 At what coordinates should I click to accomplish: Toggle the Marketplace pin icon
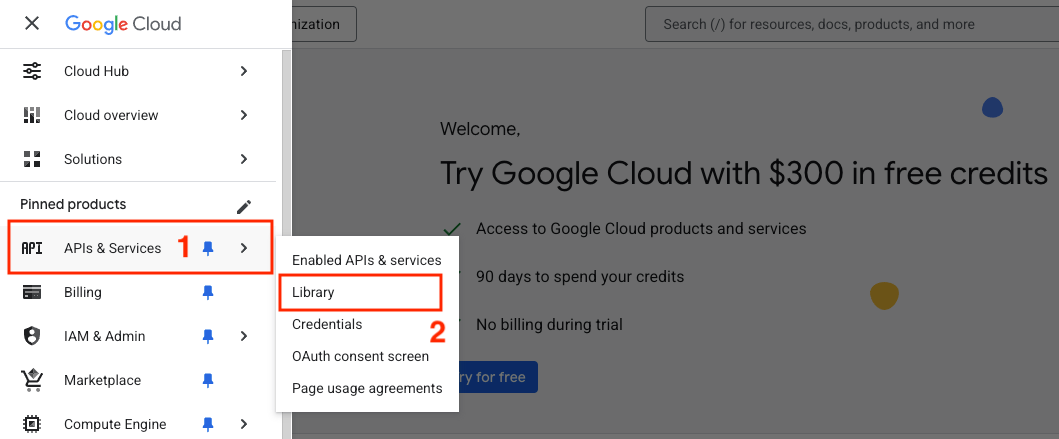pyautogui.click(x=208, y=380)
